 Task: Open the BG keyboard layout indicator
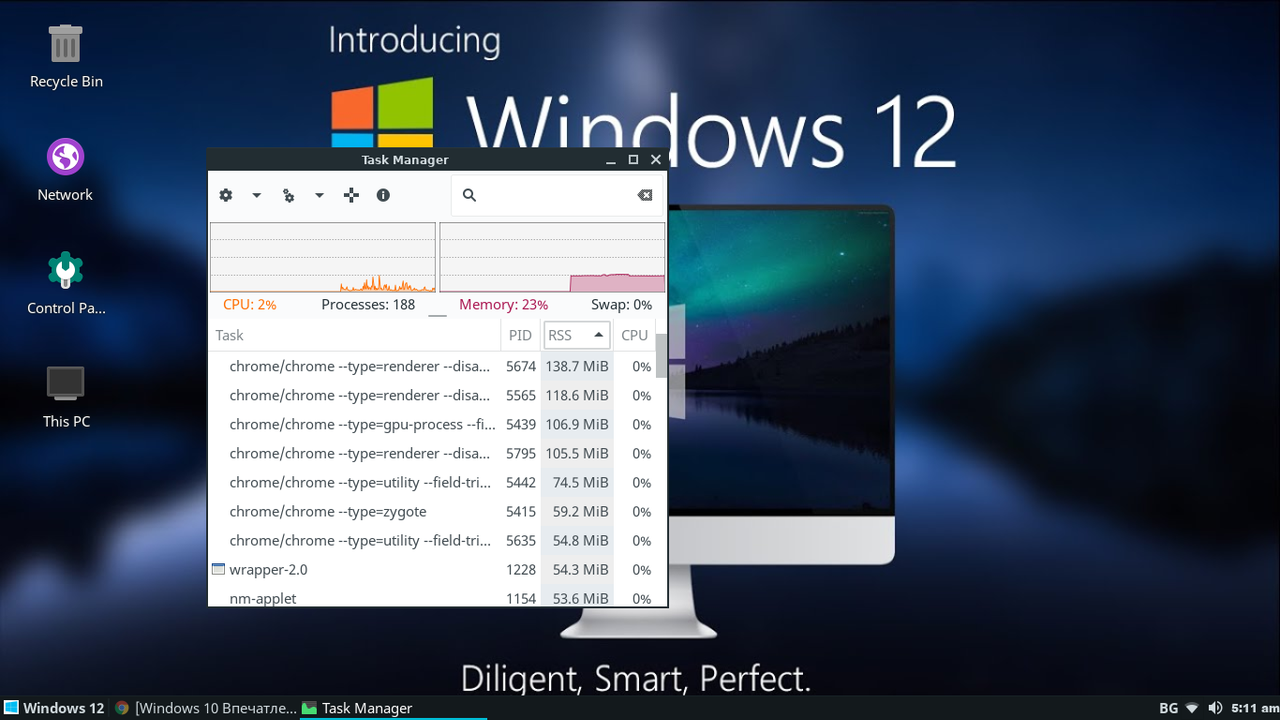point(1168,708)
